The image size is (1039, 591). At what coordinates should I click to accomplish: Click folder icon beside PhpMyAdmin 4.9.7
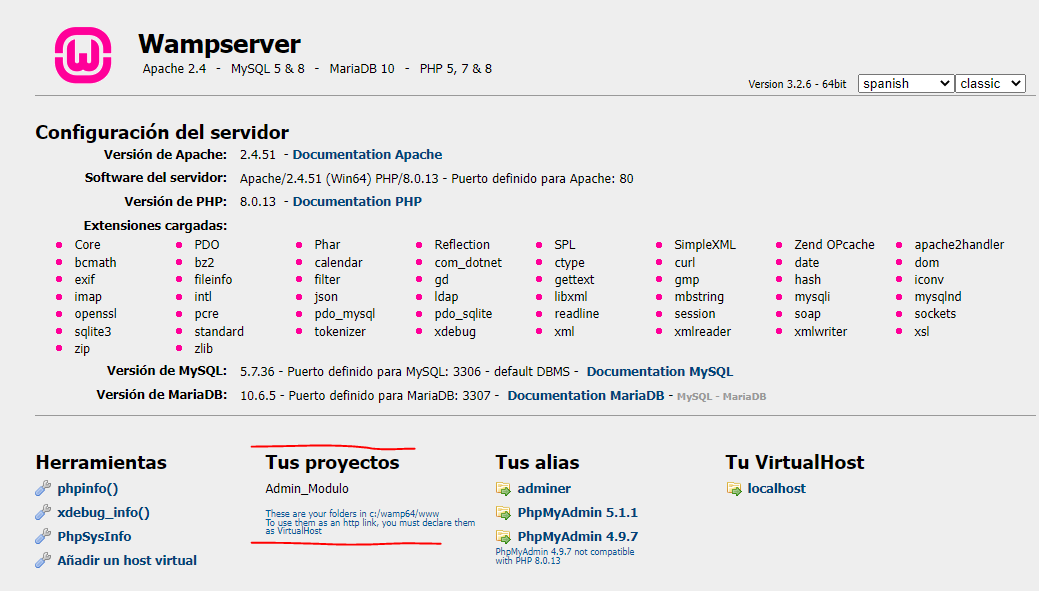(504, 537)
